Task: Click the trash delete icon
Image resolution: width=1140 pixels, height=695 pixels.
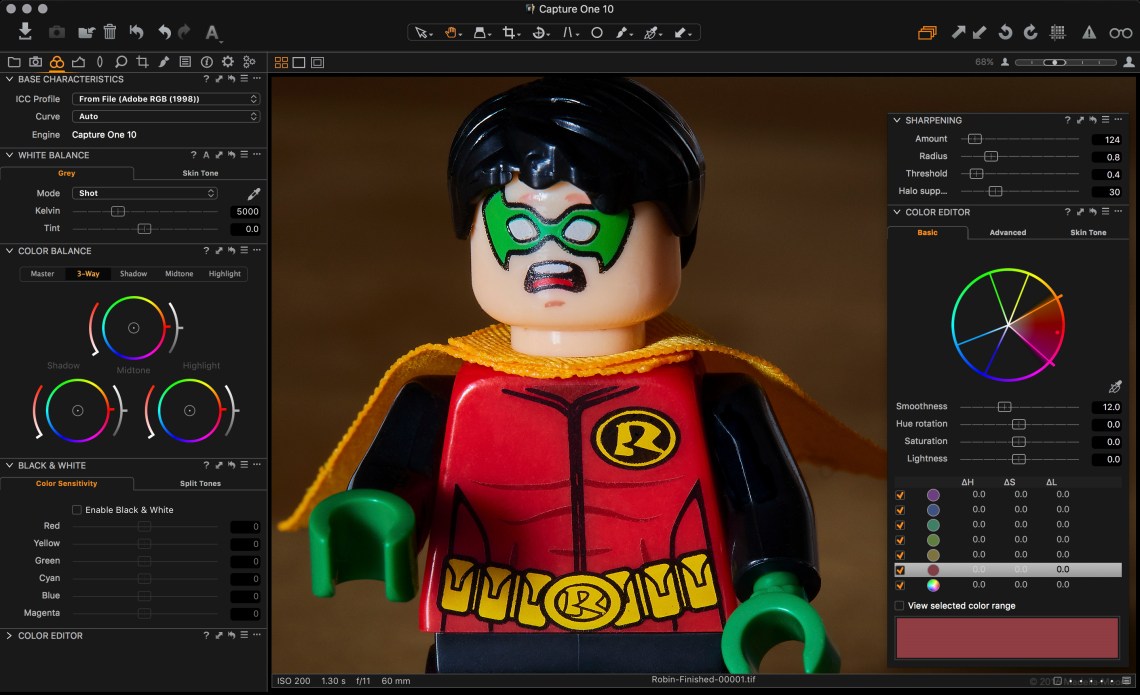Action: (110, 32)
